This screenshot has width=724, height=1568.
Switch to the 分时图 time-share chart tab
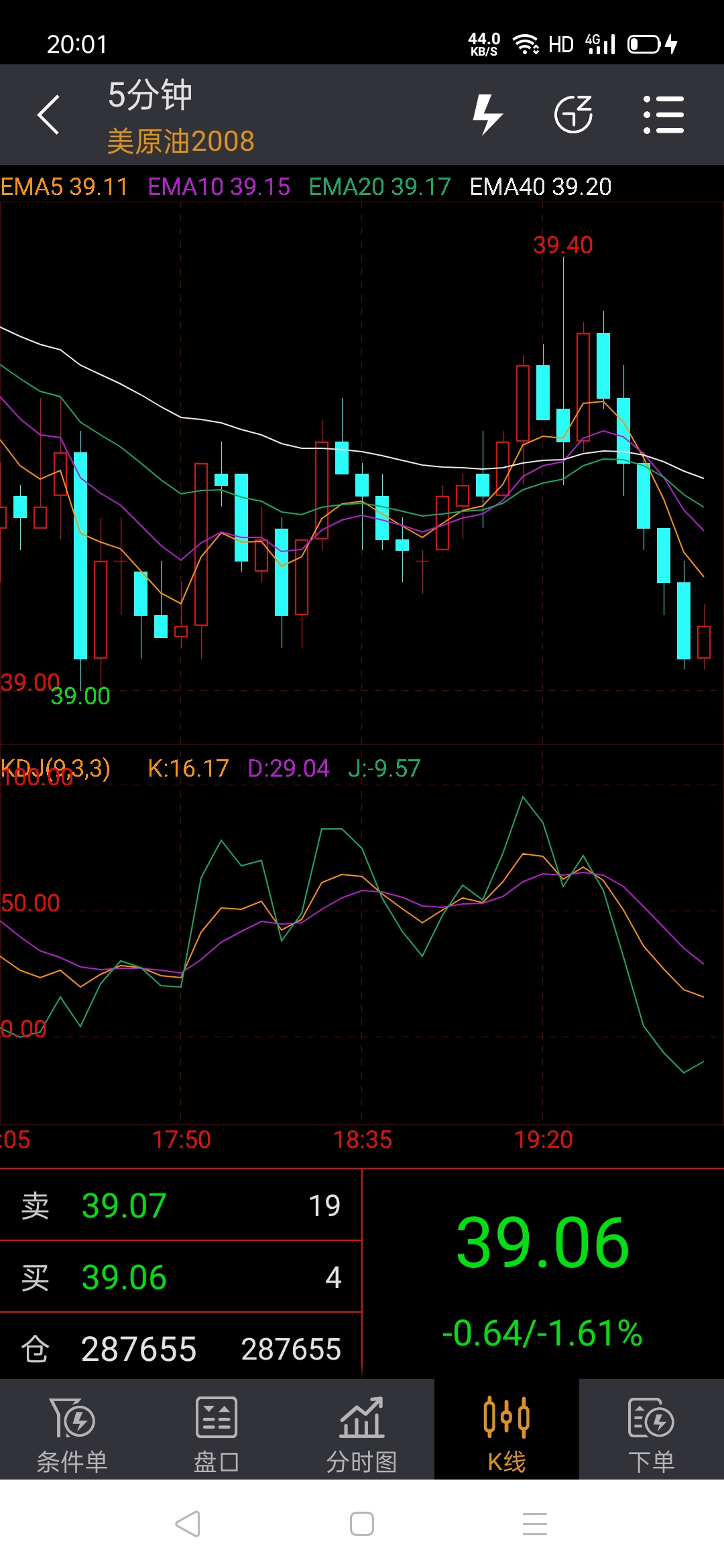click(x=362, y=1430)
